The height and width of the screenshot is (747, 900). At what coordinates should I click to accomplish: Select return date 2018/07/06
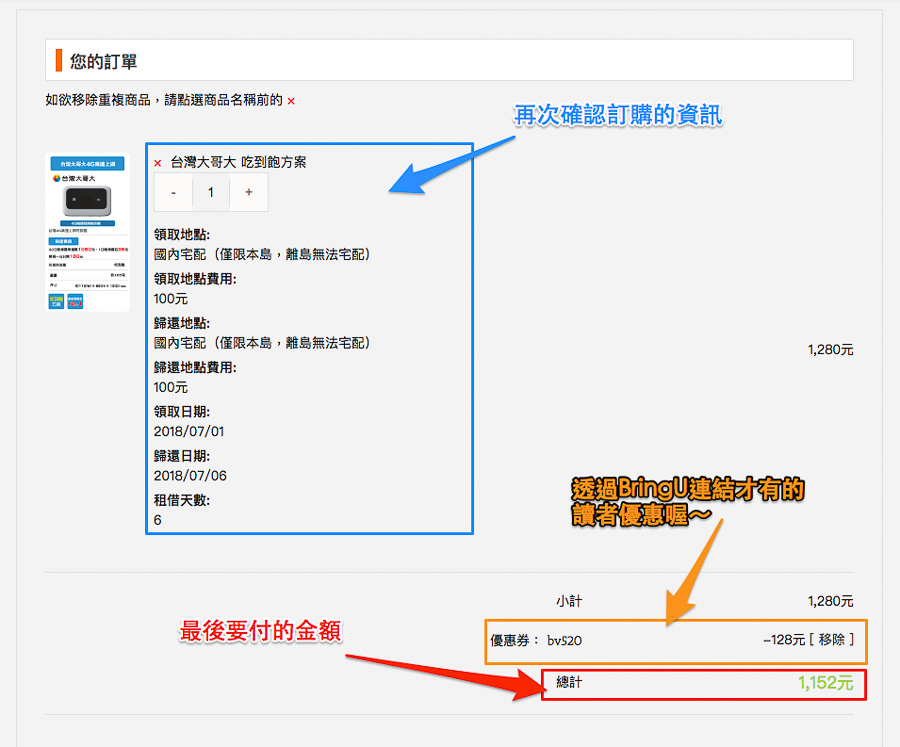pyautogui.click(x=190, y=475)
